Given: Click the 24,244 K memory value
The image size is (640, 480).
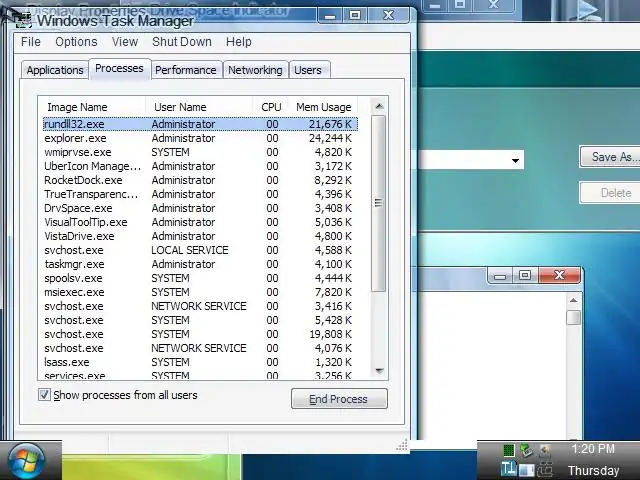Looking at the screenshot, I should (x=330, y=138).
